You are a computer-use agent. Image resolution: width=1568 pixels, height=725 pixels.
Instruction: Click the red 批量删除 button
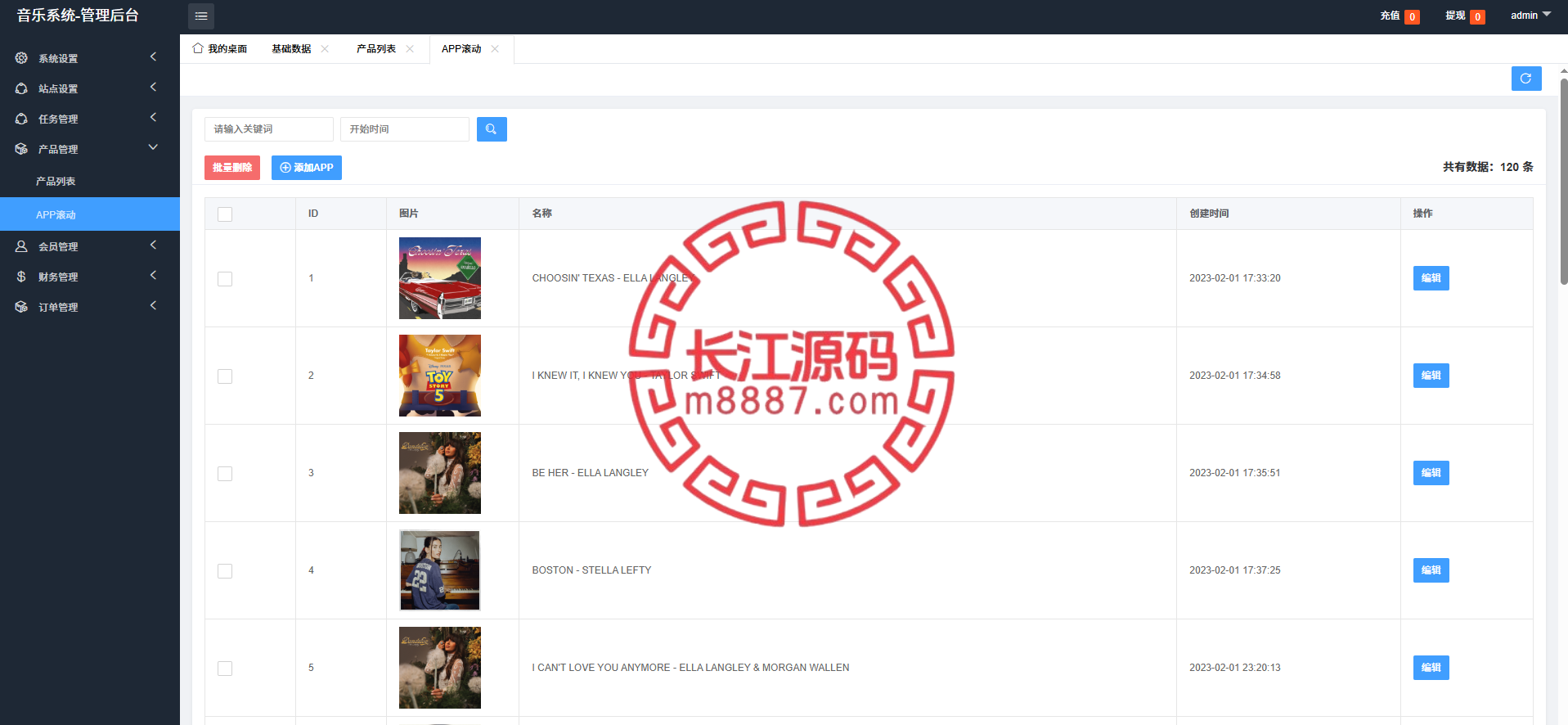click(232, 168)
